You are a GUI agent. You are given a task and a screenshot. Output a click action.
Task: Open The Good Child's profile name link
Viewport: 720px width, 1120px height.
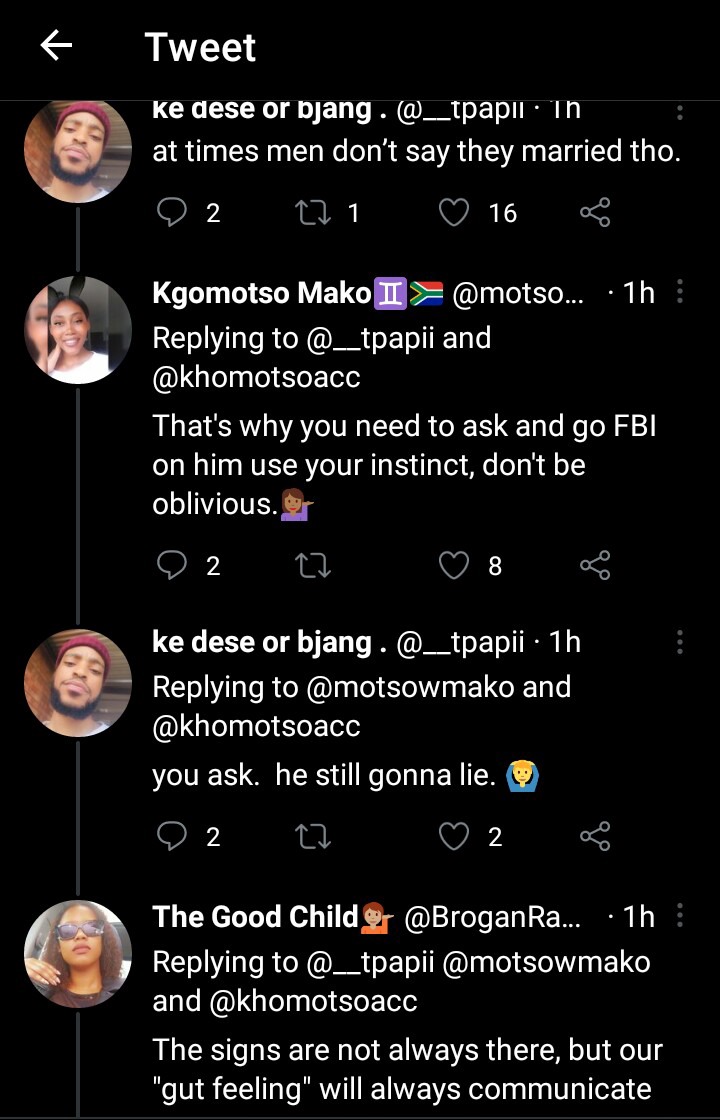point(255,916)
